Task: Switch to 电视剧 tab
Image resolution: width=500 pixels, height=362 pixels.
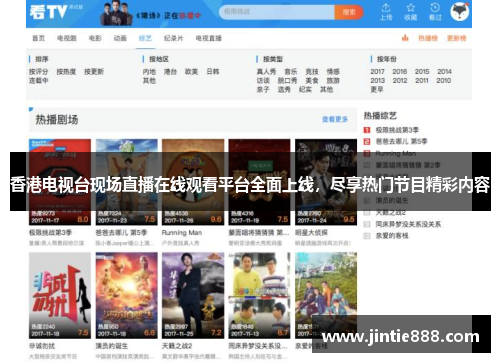Action: (x=67, y=38)
